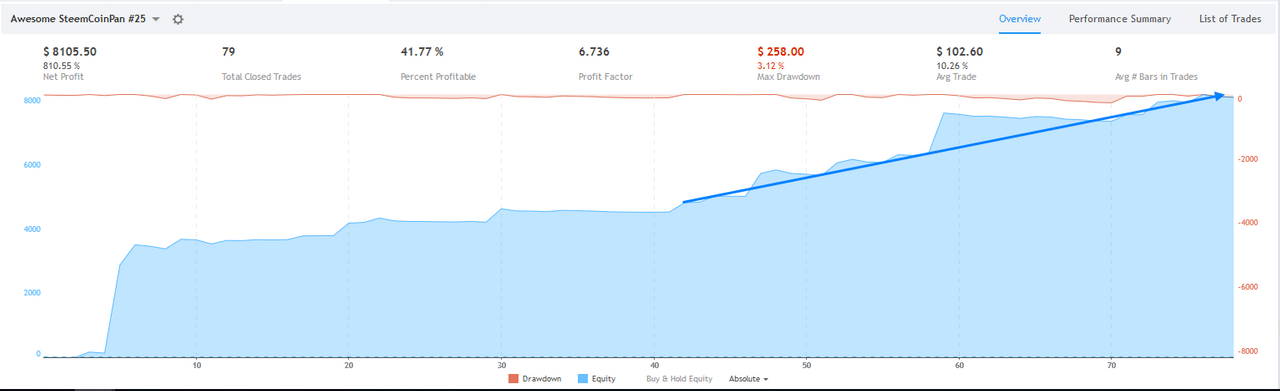The image size is (1280, 391).
Task: Click the Profit Factor value 6.736
Action: 594,51
